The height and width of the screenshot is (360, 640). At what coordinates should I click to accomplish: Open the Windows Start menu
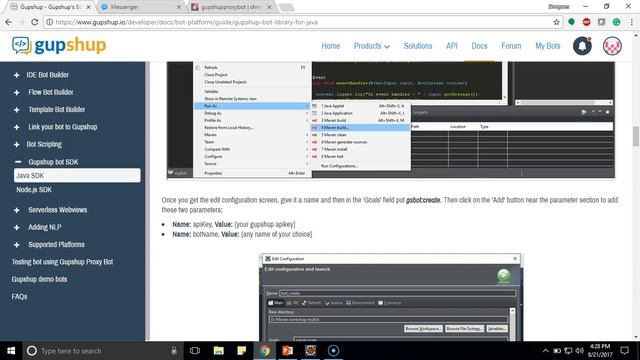11,351
